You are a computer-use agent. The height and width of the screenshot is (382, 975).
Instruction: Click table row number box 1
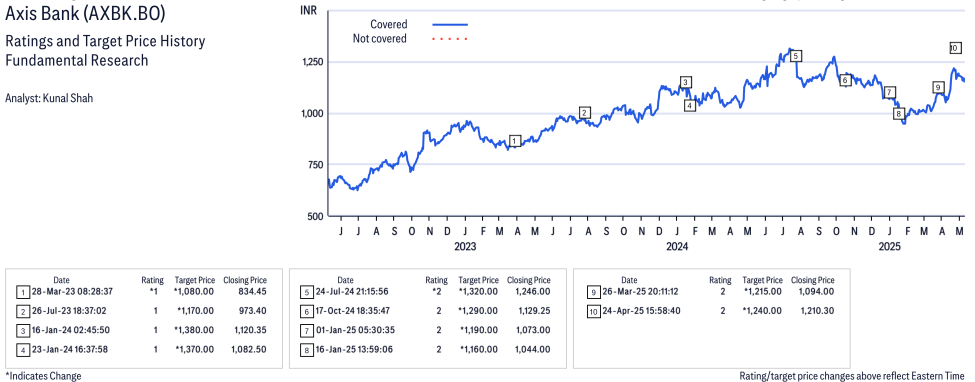tap(23, 292)
